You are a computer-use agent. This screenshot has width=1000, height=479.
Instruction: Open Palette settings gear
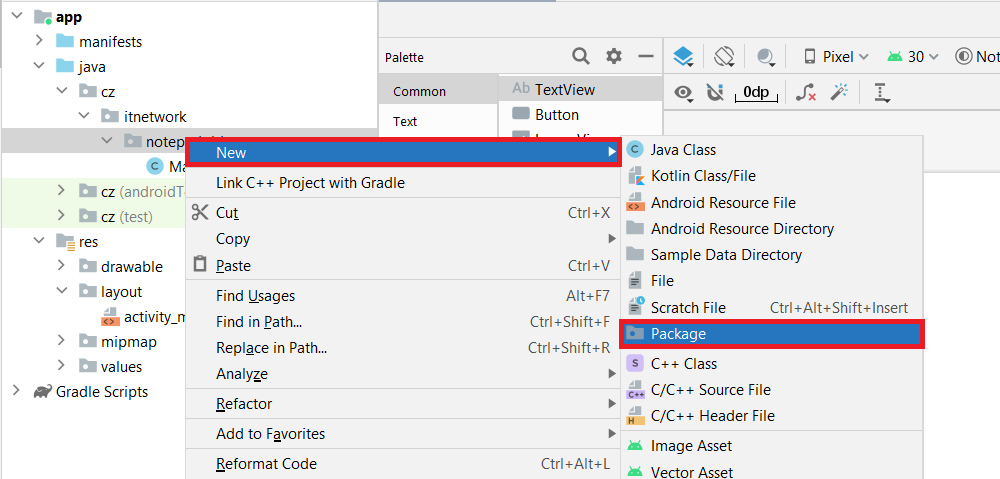(x=614, y=57)
